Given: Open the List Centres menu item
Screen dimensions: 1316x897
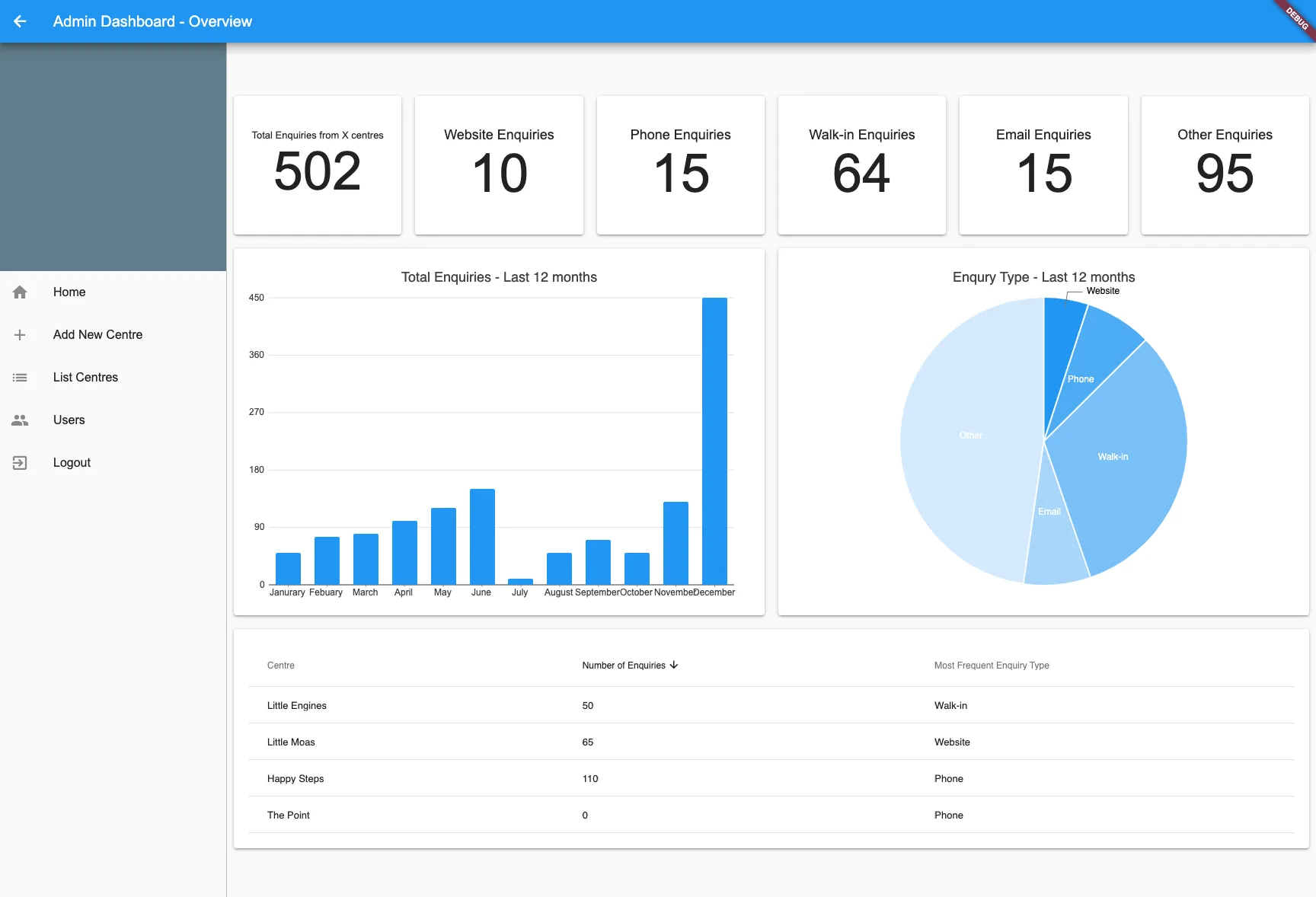Looking at the screenshot, I should [113, 378].
